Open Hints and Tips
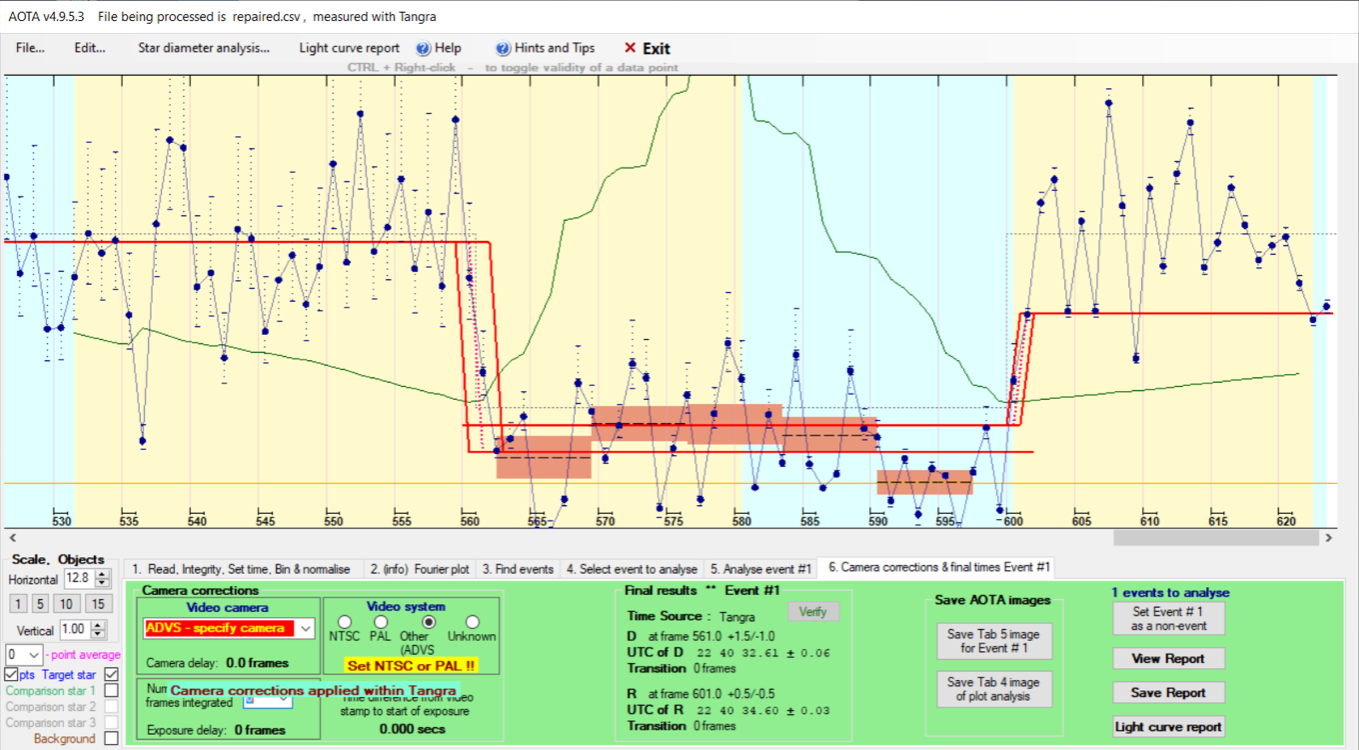Image resolution: width=1359 pixels, height=750 pixels. click(x=545, y=48)
